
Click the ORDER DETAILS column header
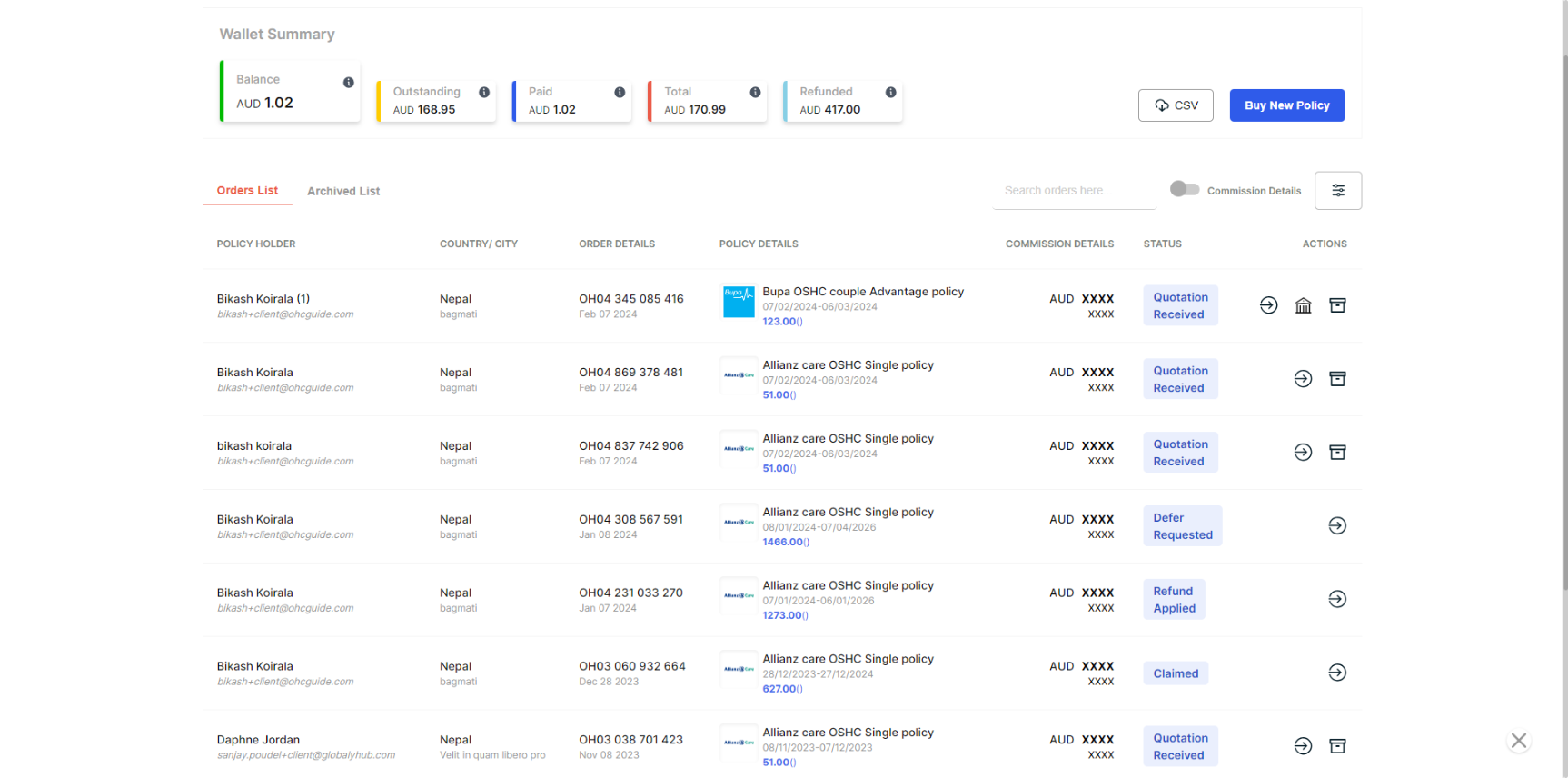pos(617,244)
